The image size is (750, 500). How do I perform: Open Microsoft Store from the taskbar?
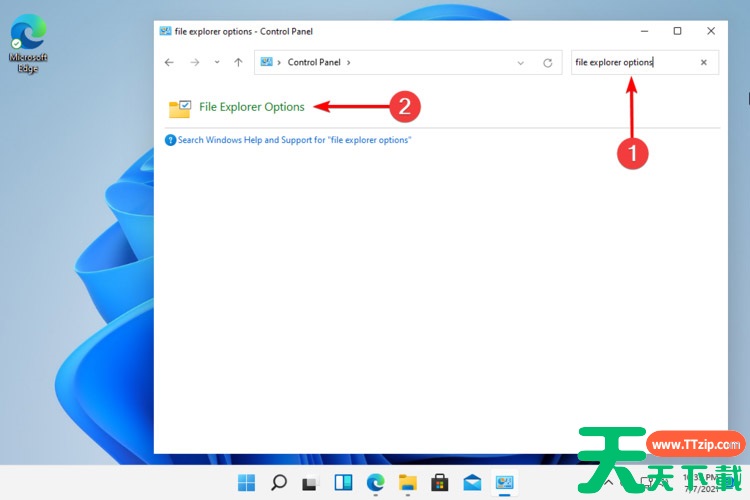pyautogui.click(x=440, y=483)
